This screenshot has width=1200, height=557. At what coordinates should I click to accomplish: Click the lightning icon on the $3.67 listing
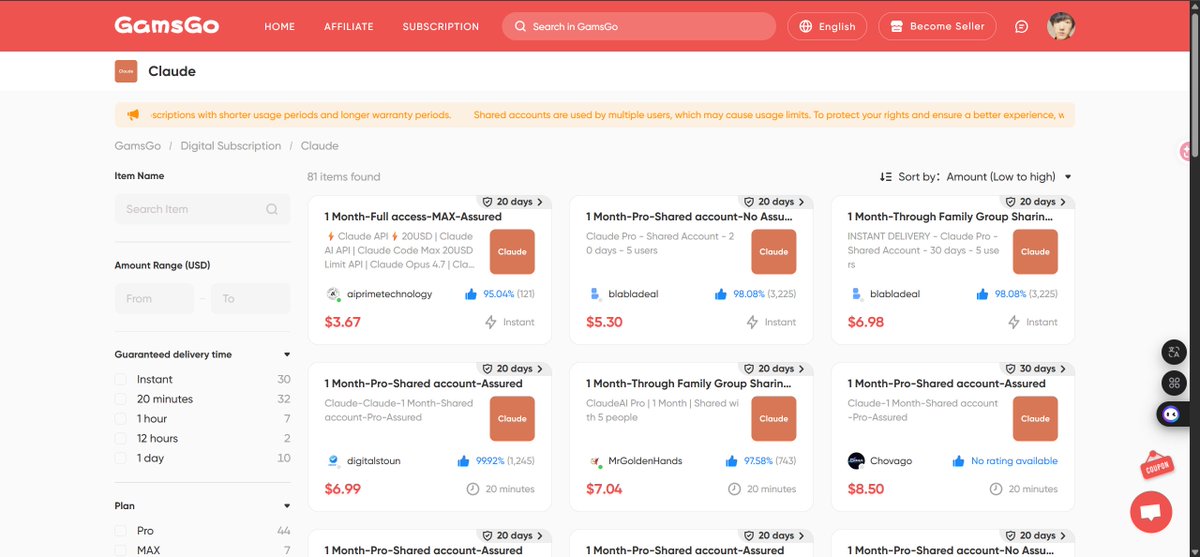[491, 322]
